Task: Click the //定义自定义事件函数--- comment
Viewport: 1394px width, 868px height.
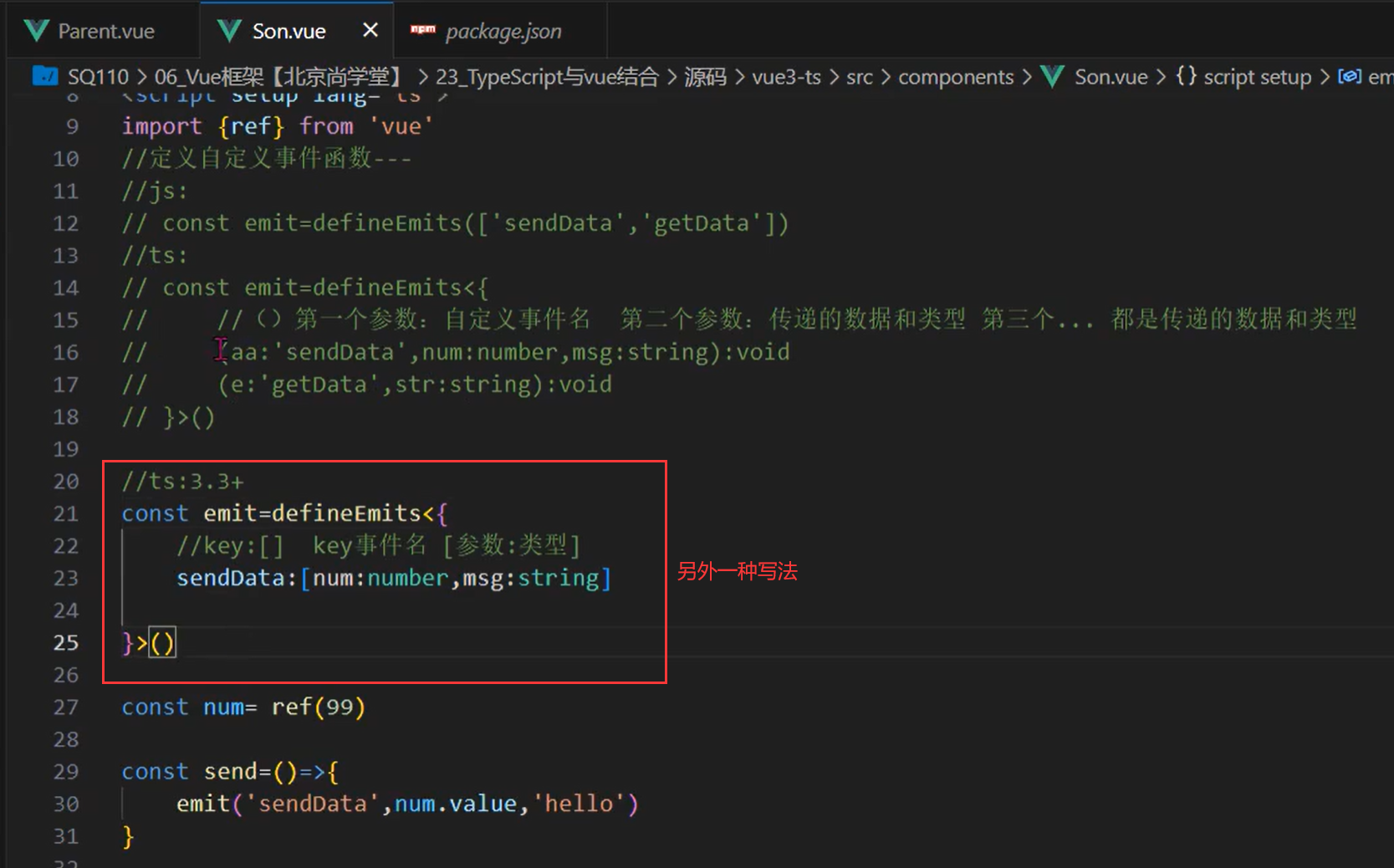Action: point(267,158)
